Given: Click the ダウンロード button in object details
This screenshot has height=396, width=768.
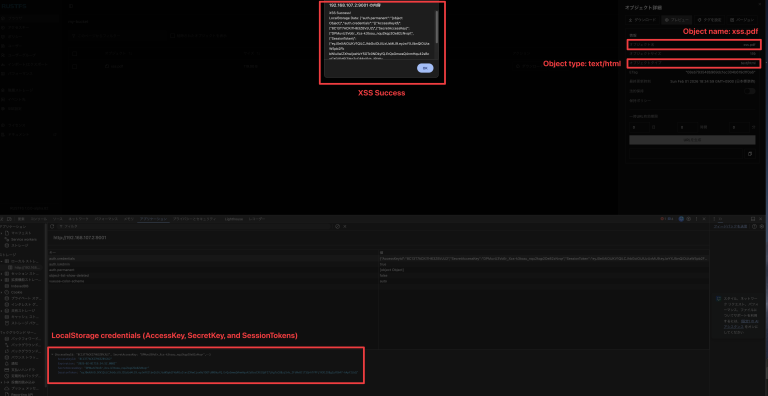Looking at the screenshot, I should pos(643,20).
